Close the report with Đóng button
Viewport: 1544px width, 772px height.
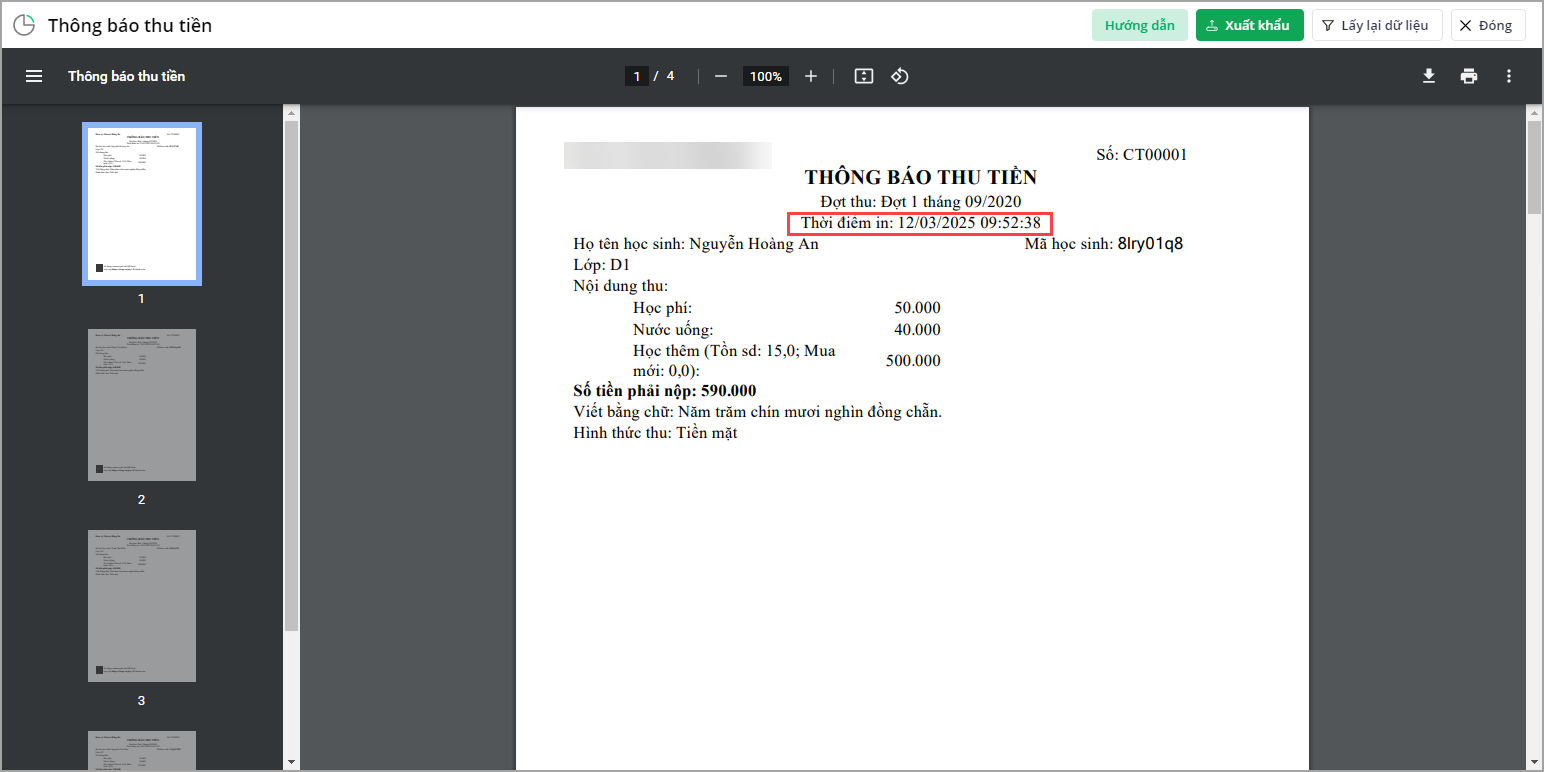coord(1488,25)
